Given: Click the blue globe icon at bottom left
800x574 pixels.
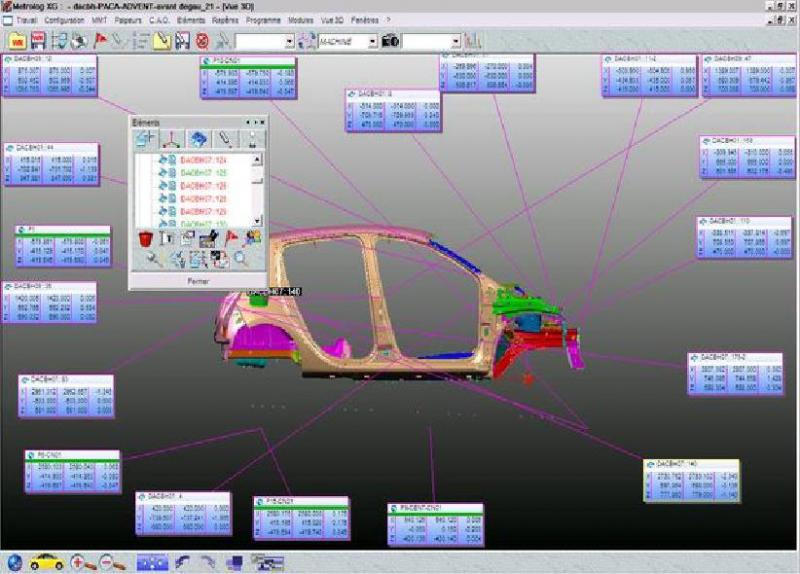Looking at the screenshot, I should [14, 561].
